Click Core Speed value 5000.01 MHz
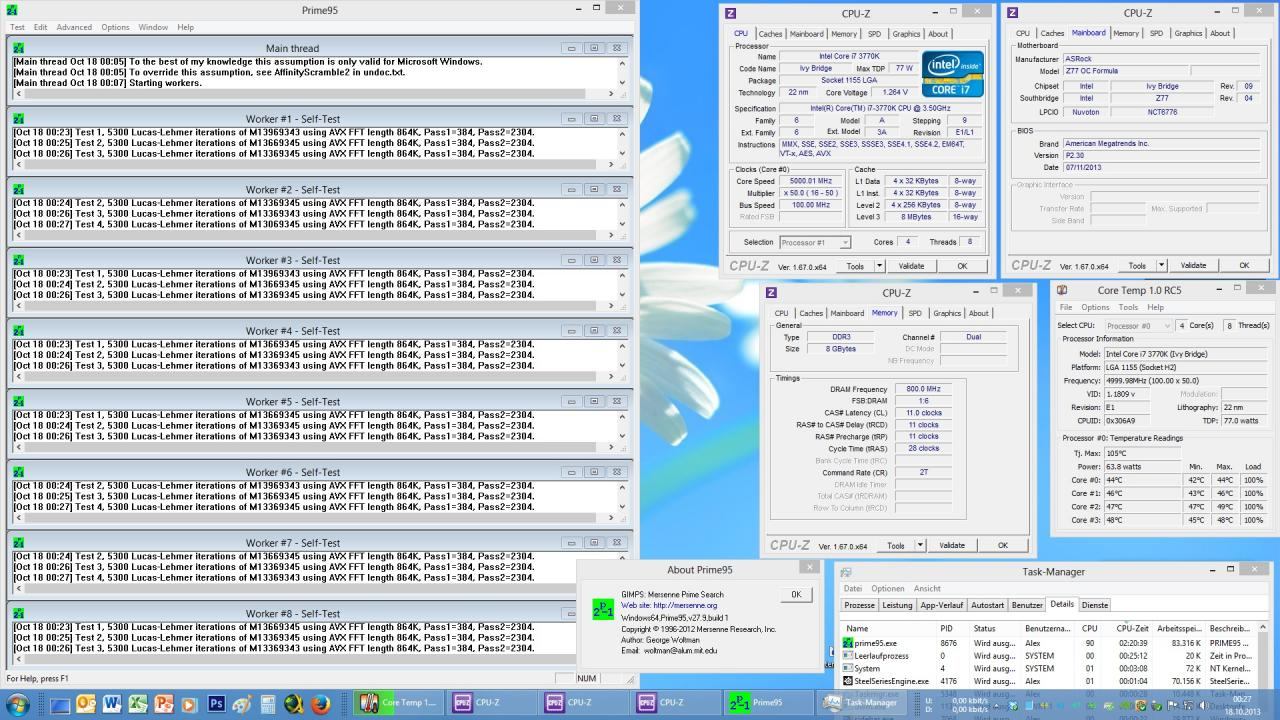 (811, 181)
